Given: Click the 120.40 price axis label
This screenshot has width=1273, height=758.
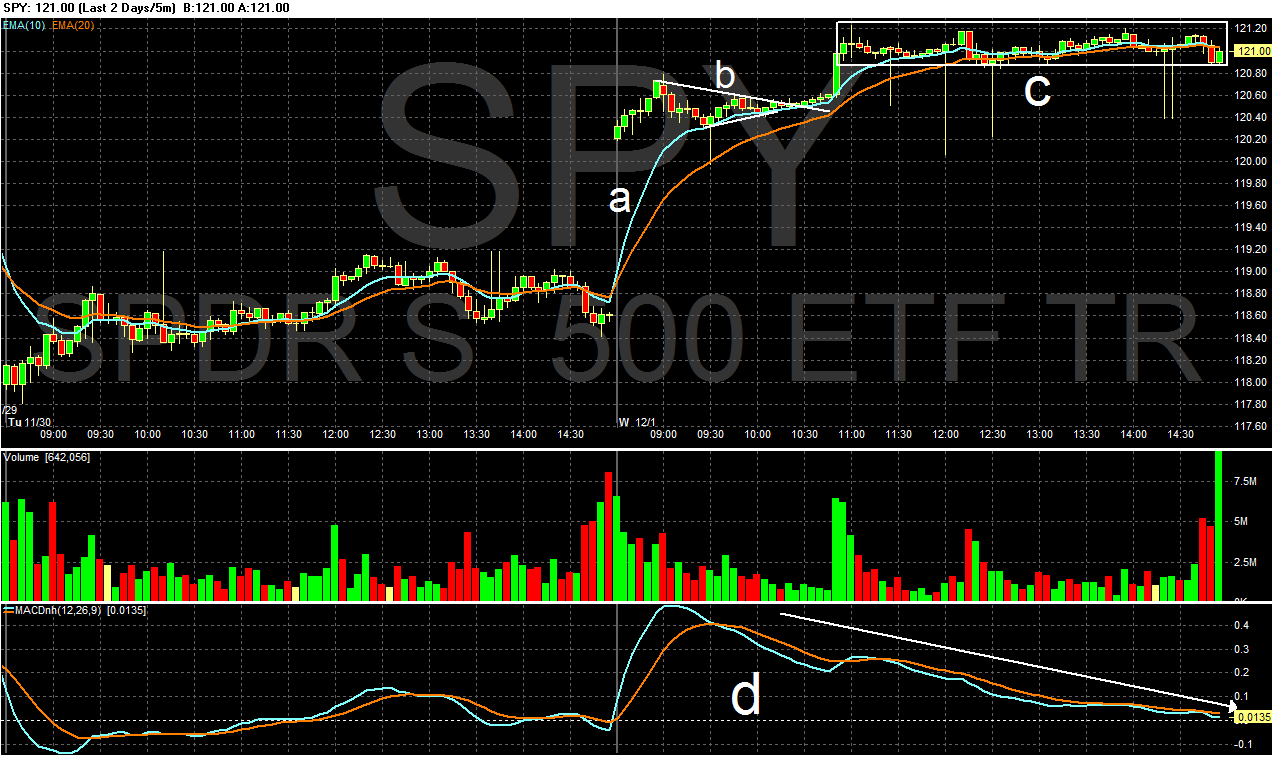Looking at the screenshot, I should click(1253, 117).
